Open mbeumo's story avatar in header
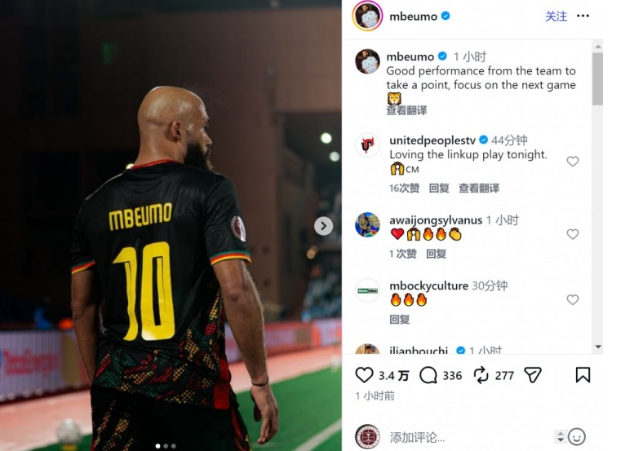This screenshot has height=451, width=622. pos(367,16)
